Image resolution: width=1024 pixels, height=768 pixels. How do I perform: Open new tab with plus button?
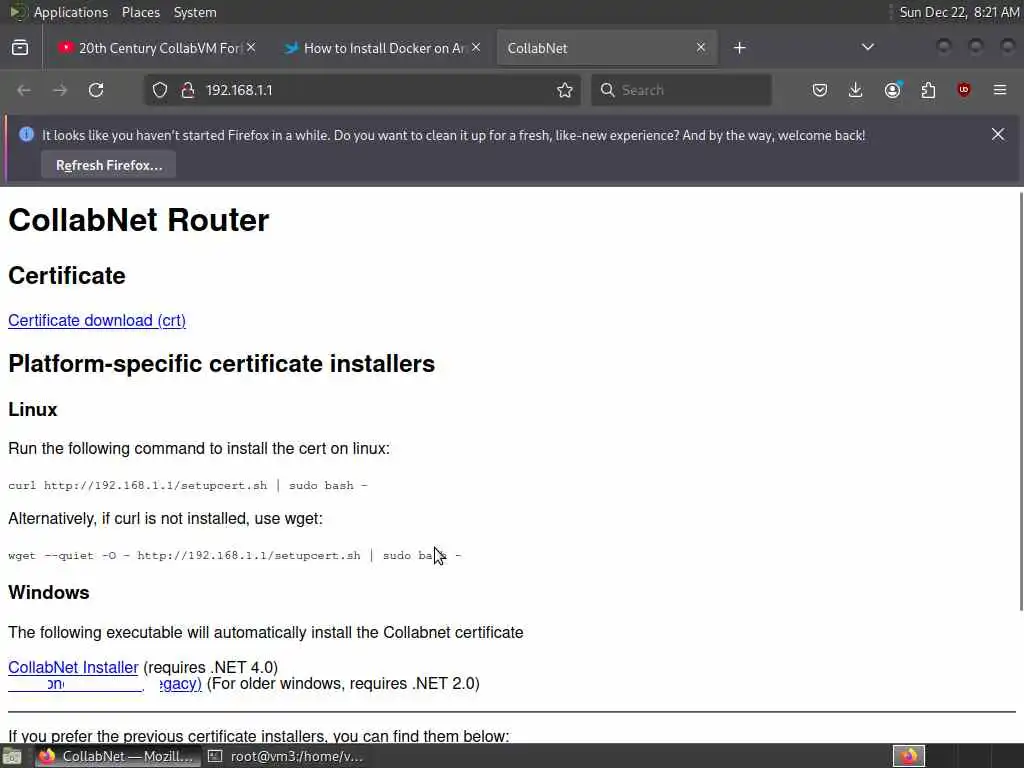[x=739, y=48]
